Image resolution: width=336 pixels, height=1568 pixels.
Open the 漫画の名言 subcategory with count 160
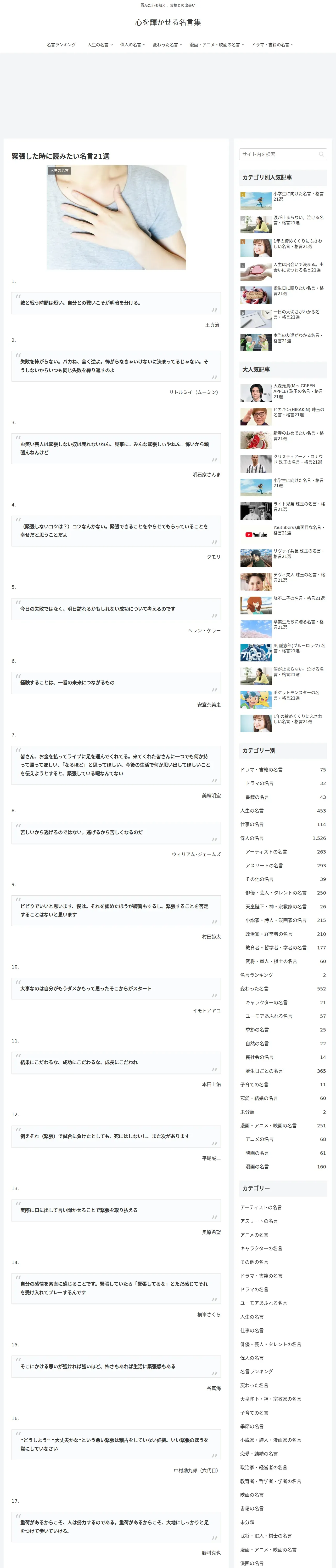pyautogui.click(x=285, y=1167)
